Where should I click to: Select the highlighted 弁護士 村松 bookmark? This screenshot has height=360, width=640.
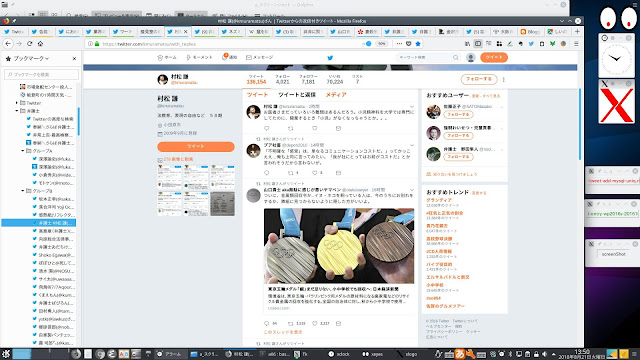[38, 223]
